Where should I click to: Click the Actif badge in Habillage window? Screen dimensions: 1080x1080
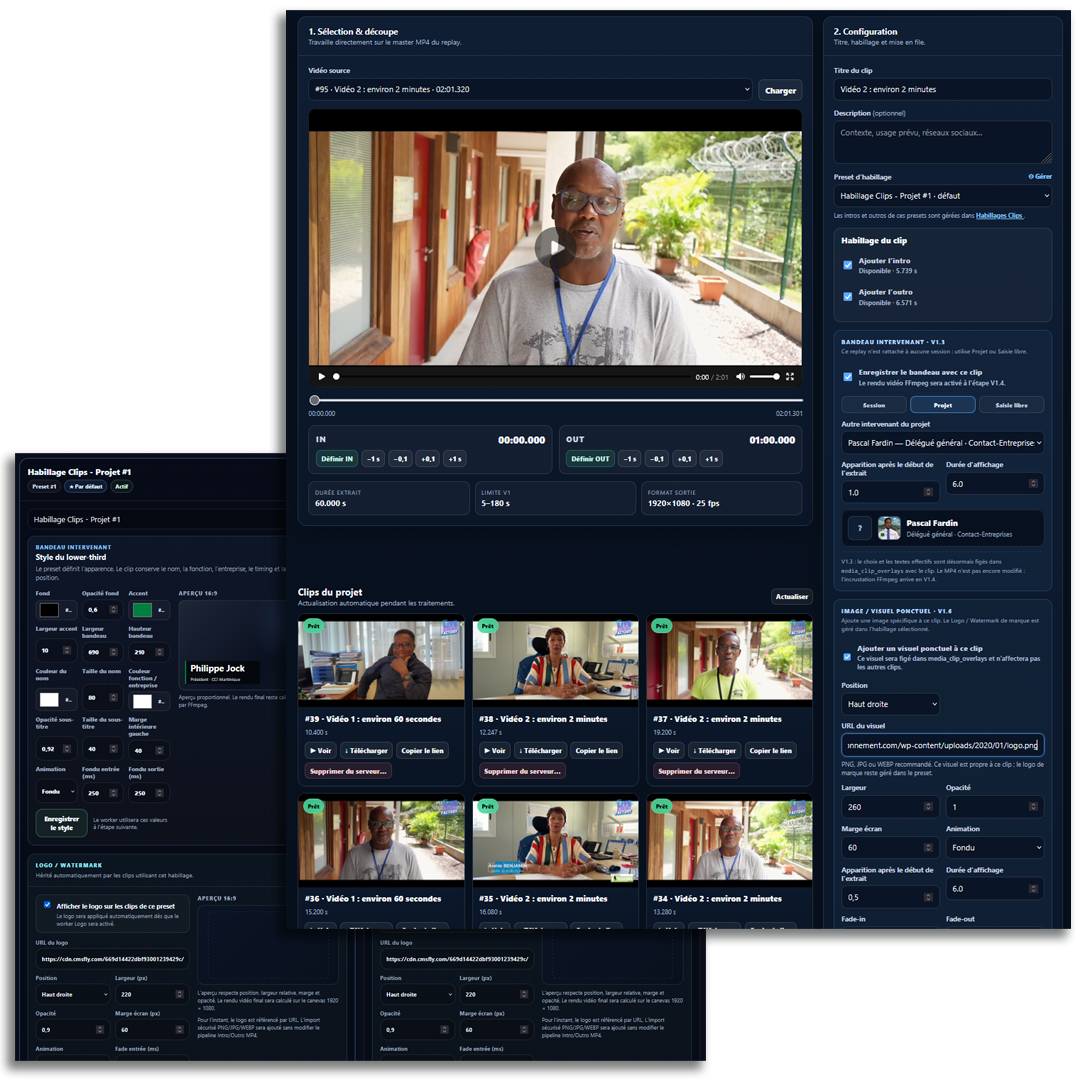point(122,486)
